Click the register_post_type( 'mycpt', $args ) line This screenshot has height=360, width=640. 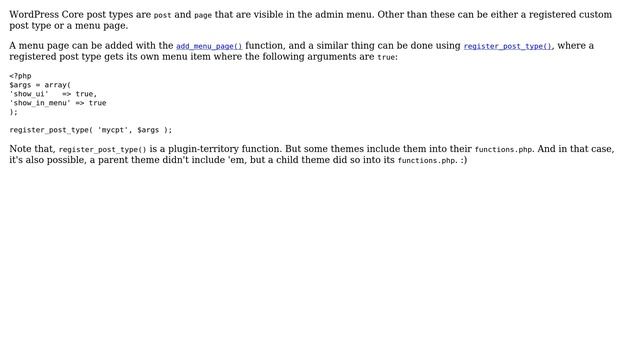click(x=91, y=130)
